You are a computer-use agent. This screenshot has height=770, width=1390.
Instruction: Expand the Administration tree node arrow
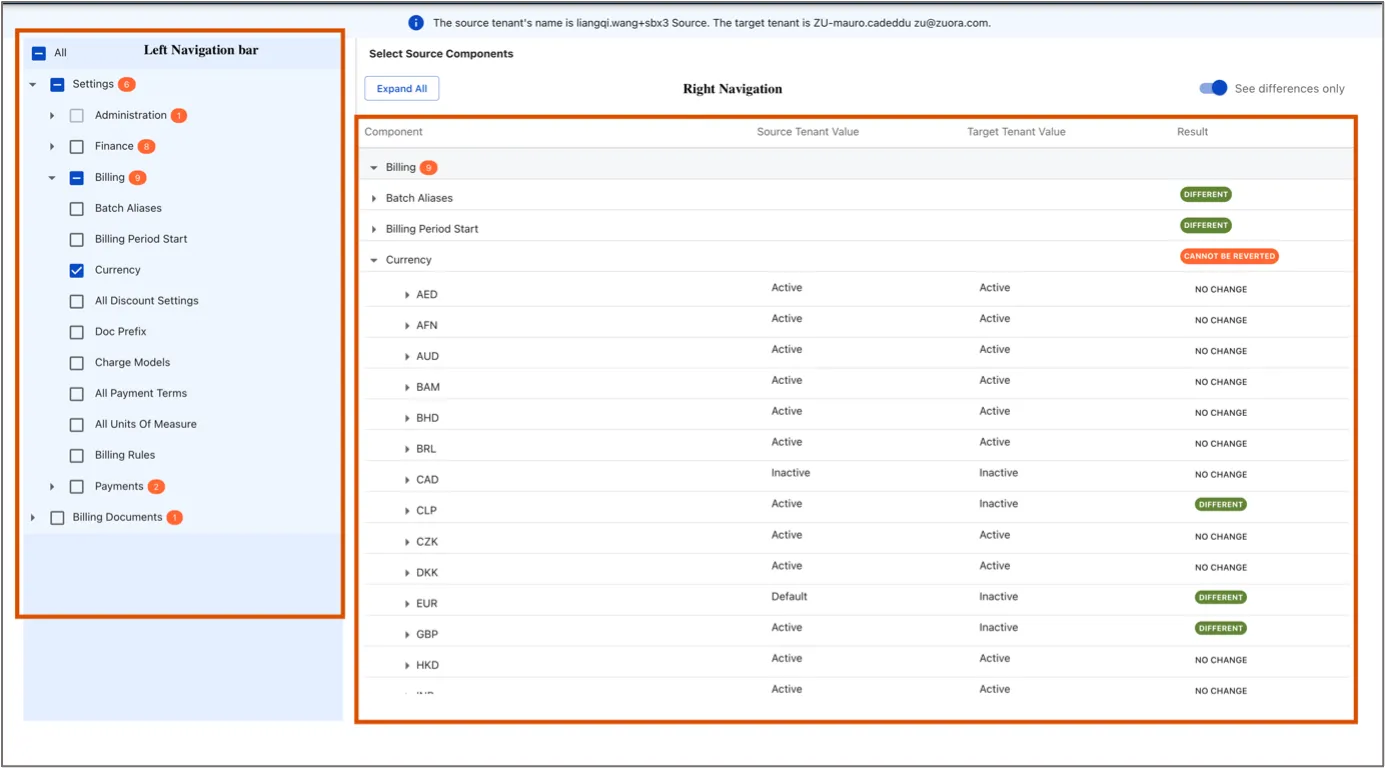coord(52,116)
